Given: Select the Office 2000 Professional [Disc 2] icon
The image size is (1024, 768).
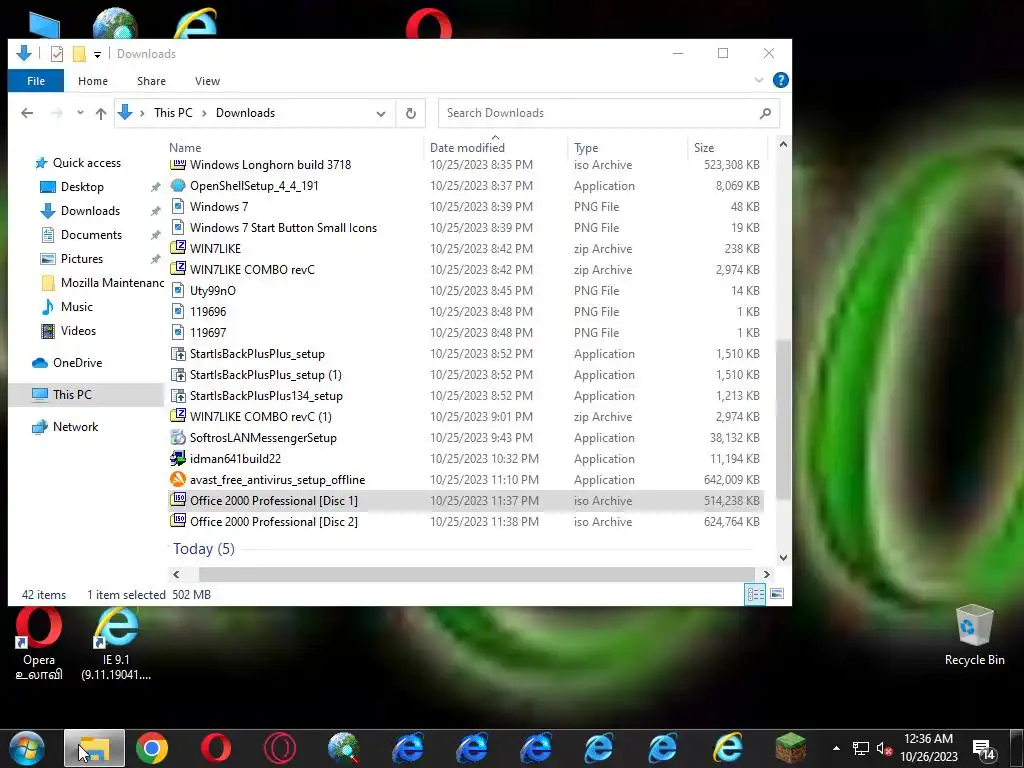Looking at the screenshot, I should (x=178, y=521).
